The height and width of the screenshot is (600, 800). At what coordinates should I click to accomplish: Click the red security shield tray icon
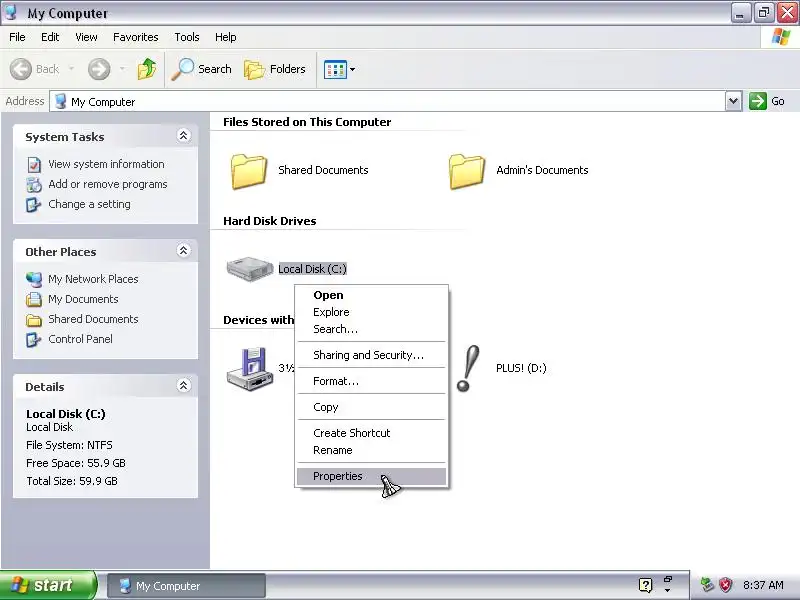tap(725, 585)
